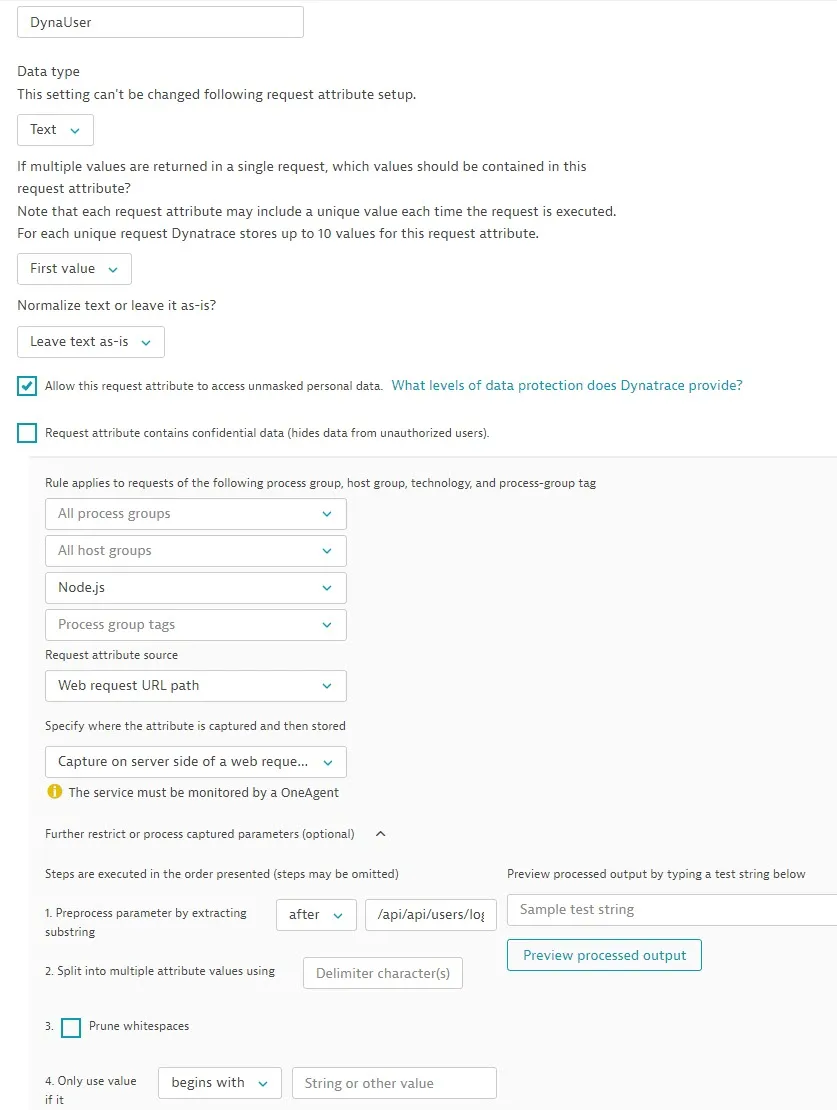Image resolution: width=837 pixels, height=1110 pixels.
Task: Open the First value dropdown
Action: pyautogui.click(x=74, y=269)
